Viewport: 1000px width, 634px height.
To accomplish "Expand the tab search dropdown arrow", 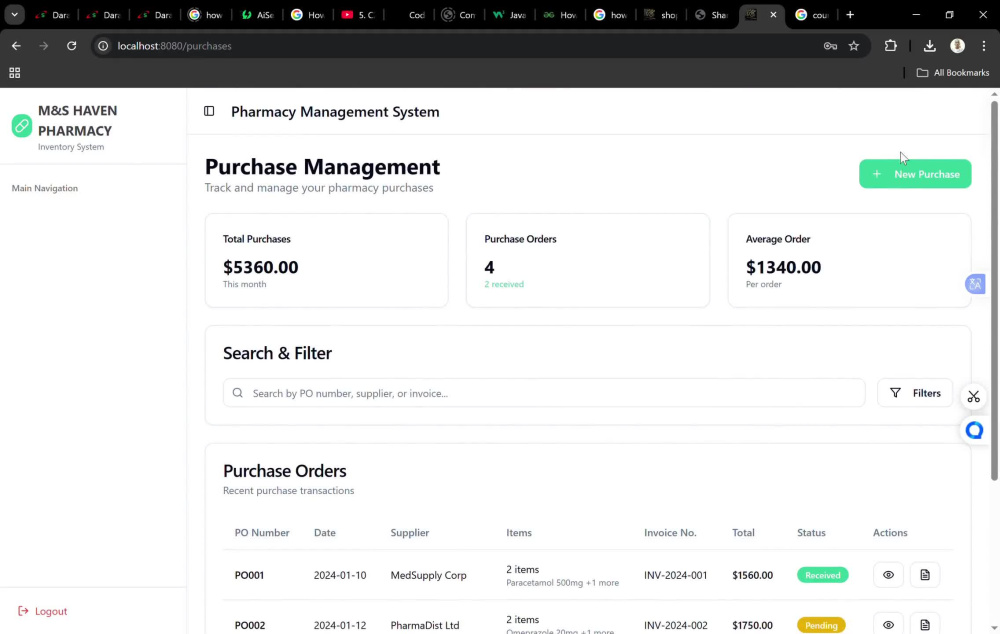I will click(x=14, y=15).
